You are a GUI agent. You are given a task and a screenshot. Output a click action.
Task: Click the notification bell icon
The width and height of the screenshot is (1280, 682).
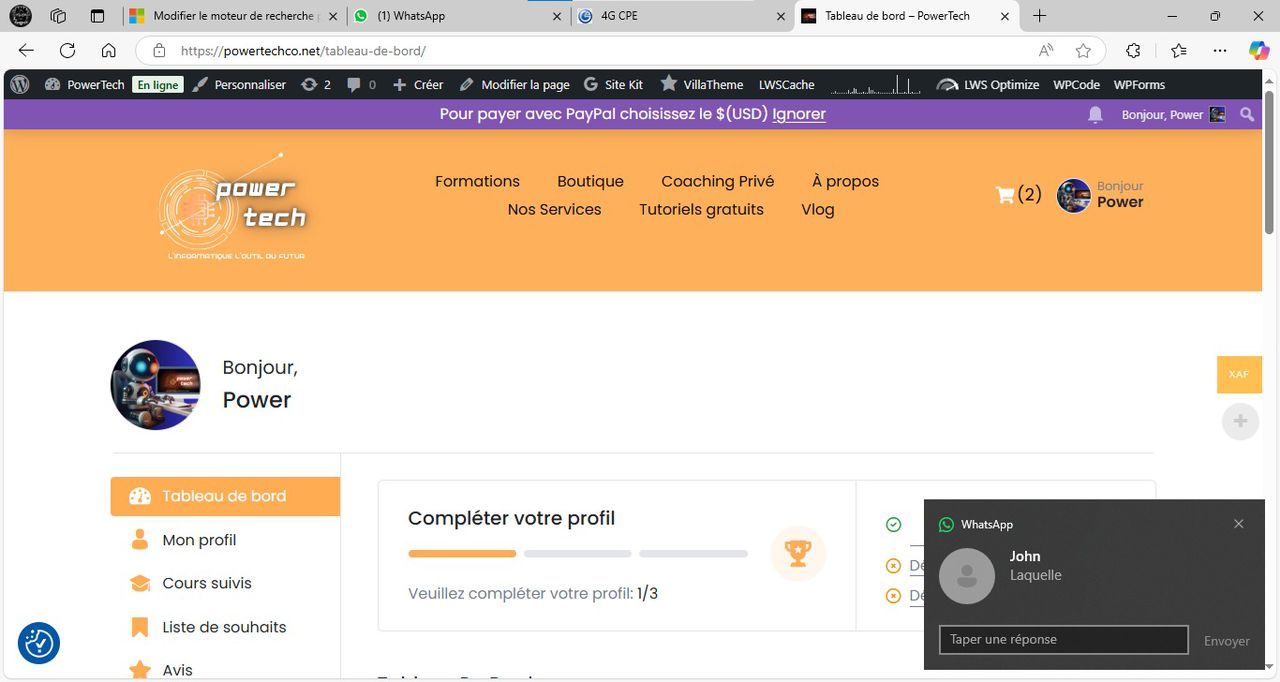(x=1095, y=115)
